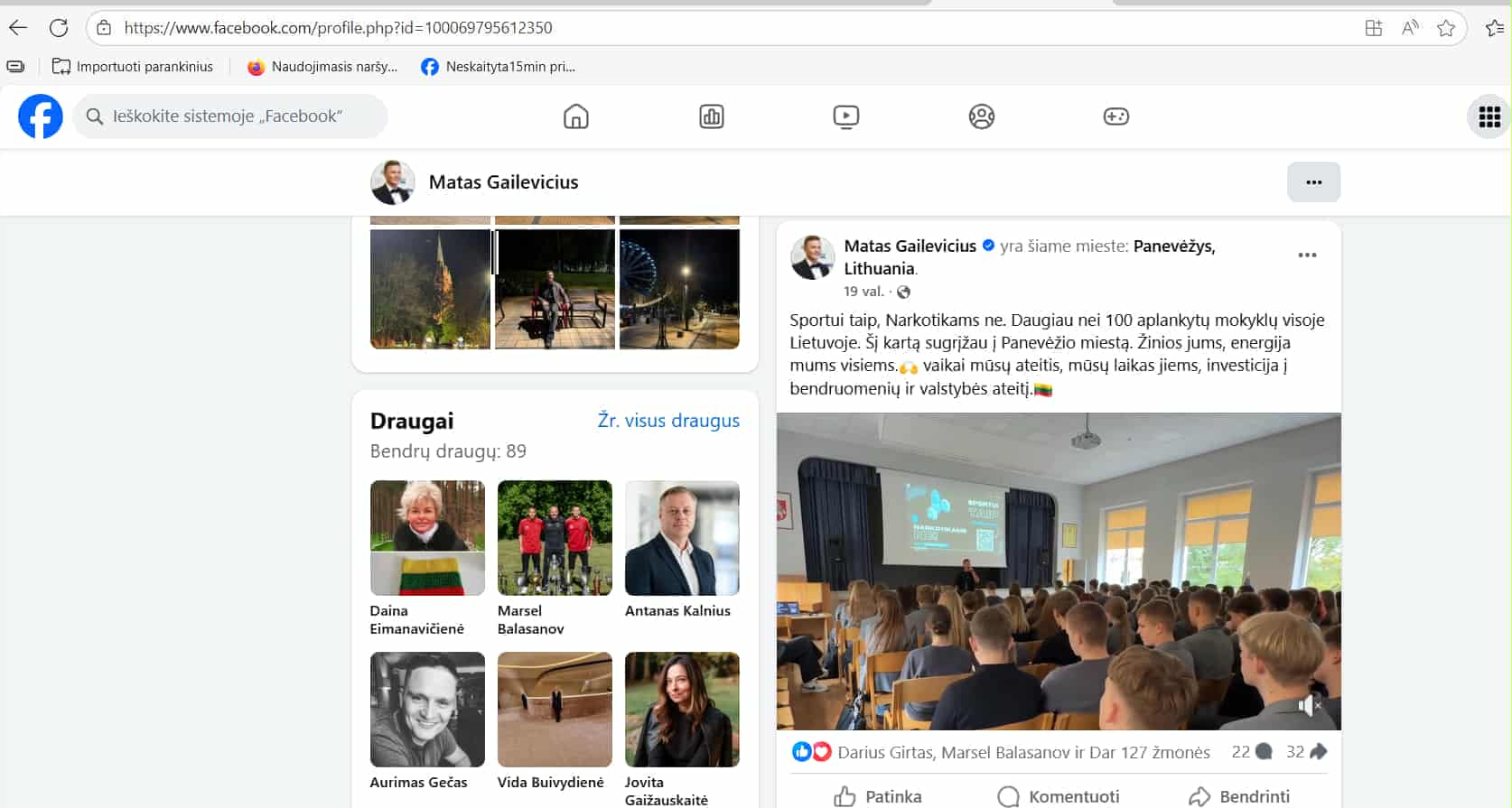Open the Neskaityta15min bookmark
Viewport: 1512px width, 808px height.
(499, 67)
